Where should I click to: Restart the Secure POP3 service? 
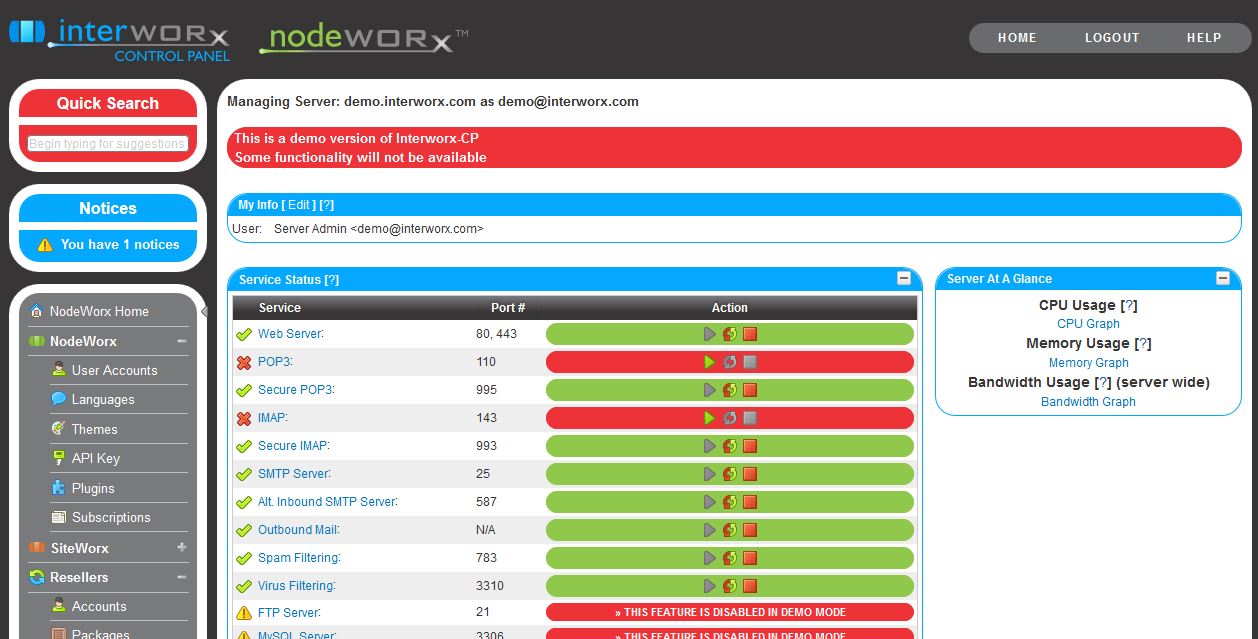tap(730, 390)
